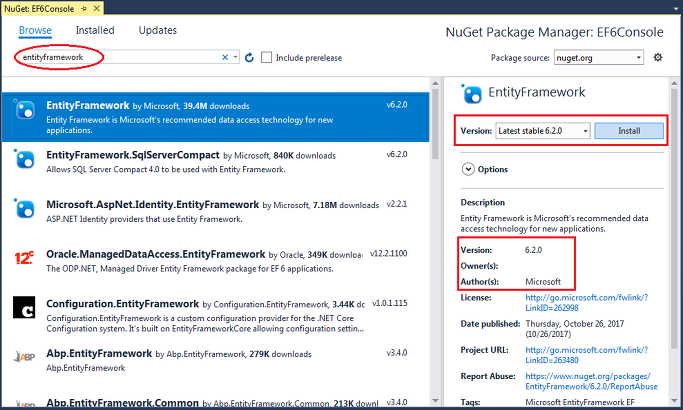Click the EntityFramework package icon in list
The image size is (683, 410).
(x=24, y=109)
